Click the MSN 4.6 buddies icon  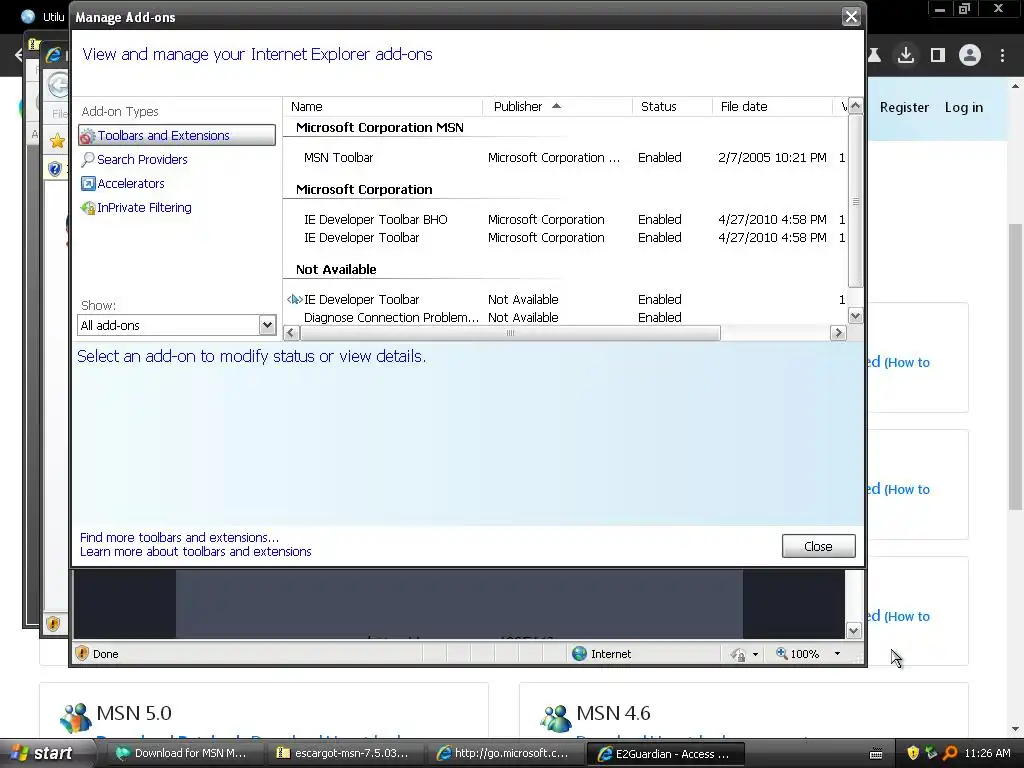(556, 718)
